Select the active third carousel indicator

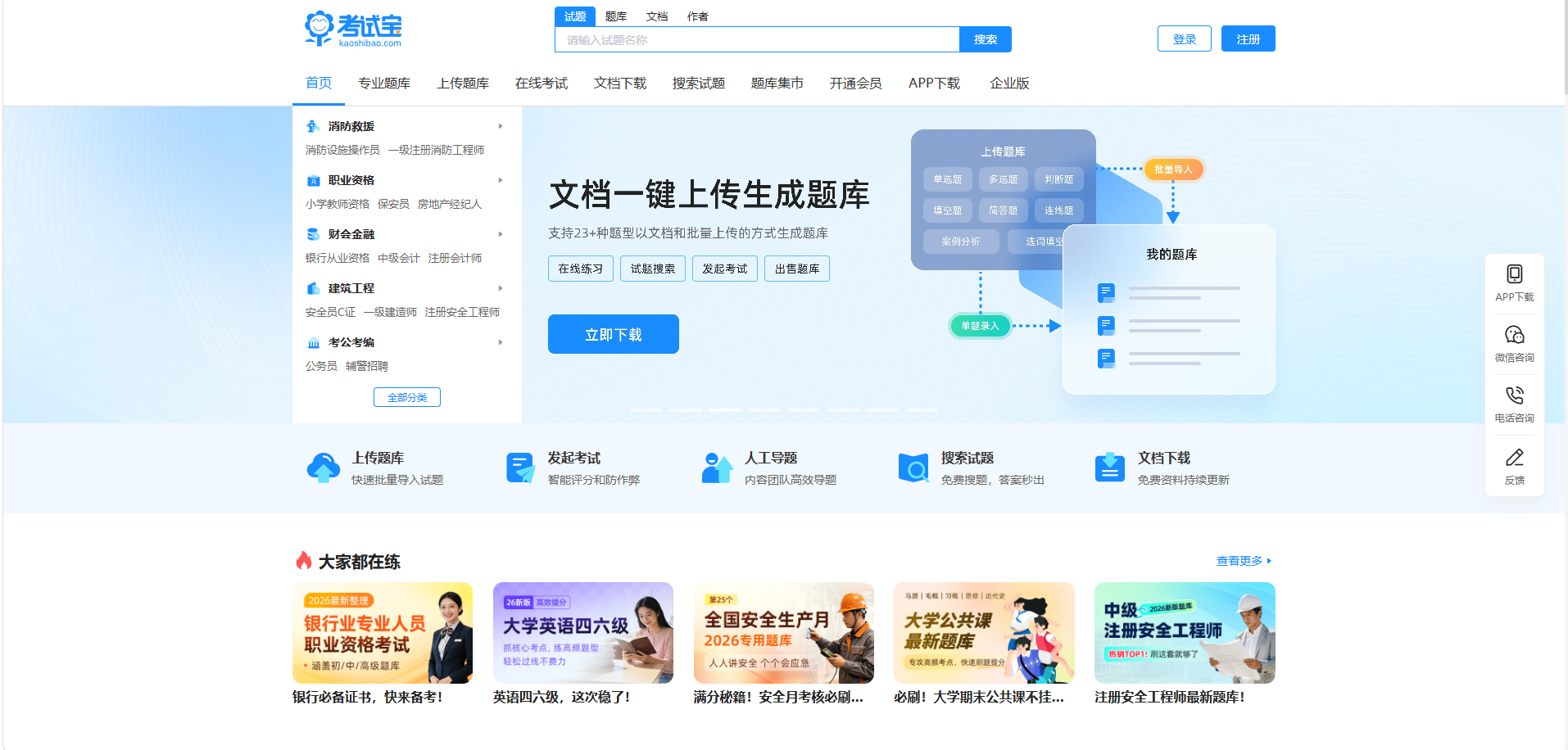[x=725, y=409]
